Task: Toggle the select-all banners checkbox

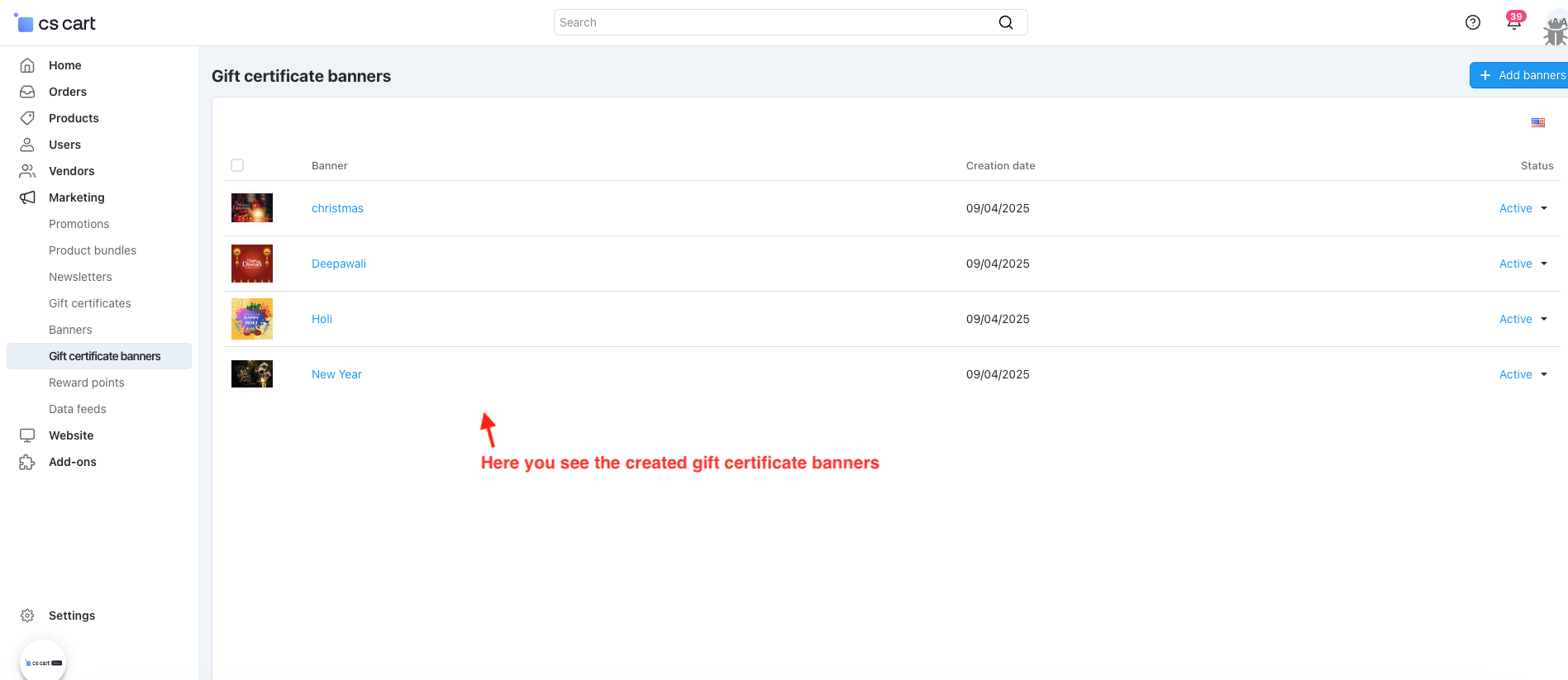Action: coord(237,165)
